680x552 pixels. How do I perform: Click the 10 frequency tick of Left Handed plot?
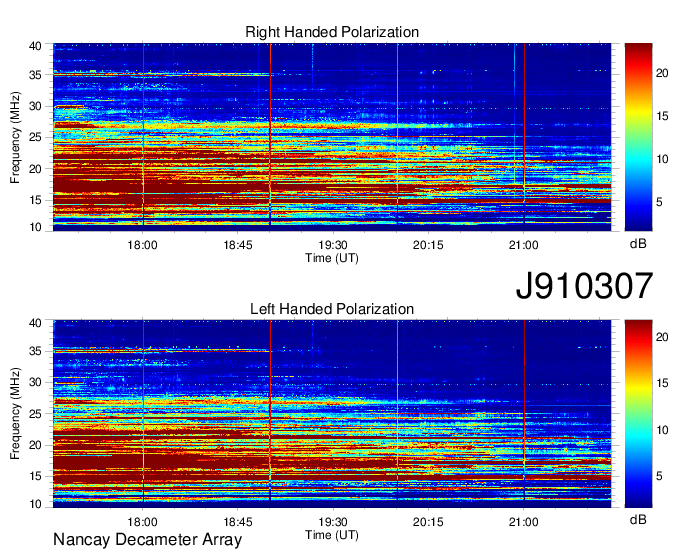pyautogui.click(x=35, y=504)
